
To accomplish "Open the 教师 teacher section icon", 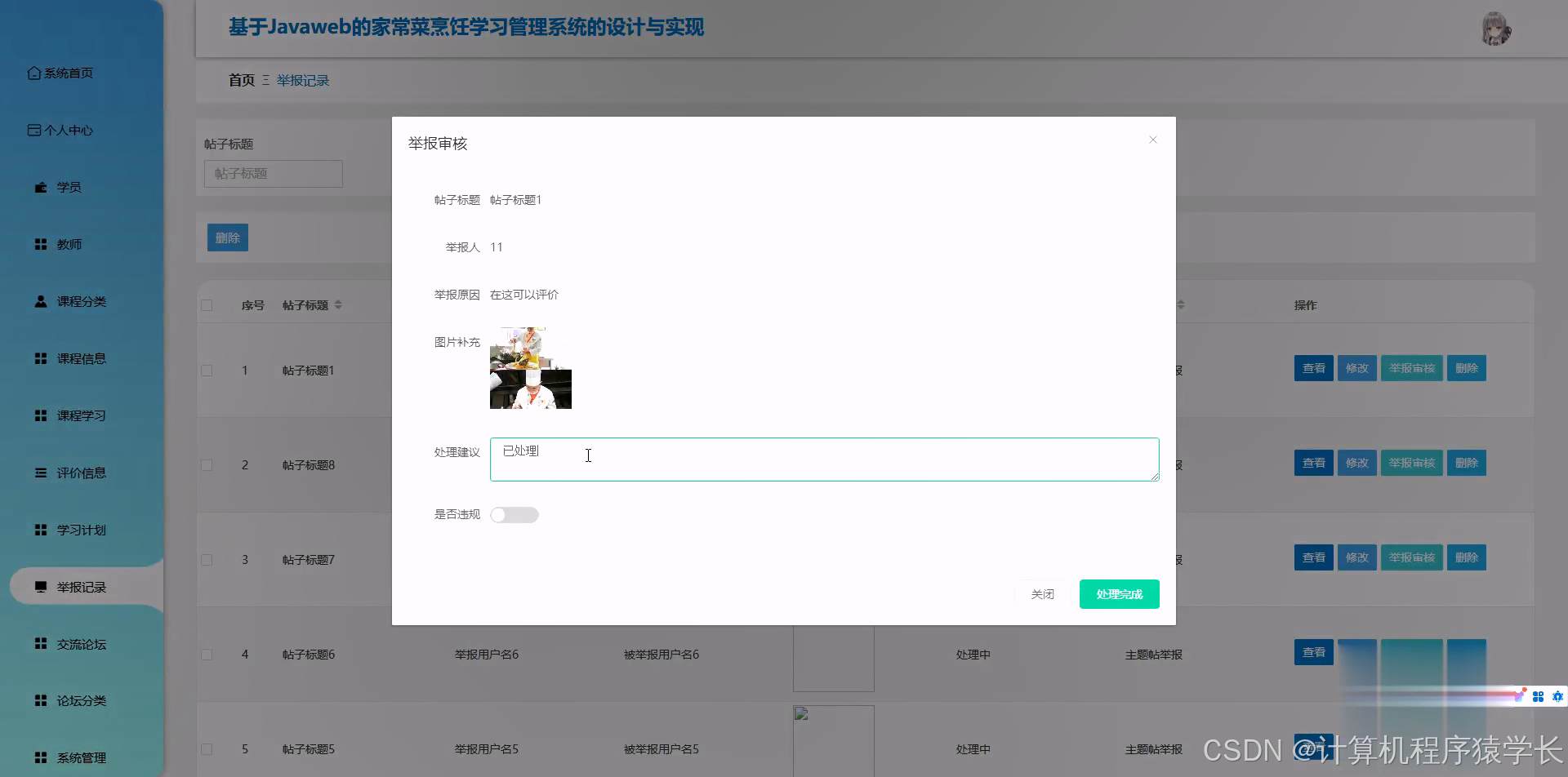I will point(40,243).
